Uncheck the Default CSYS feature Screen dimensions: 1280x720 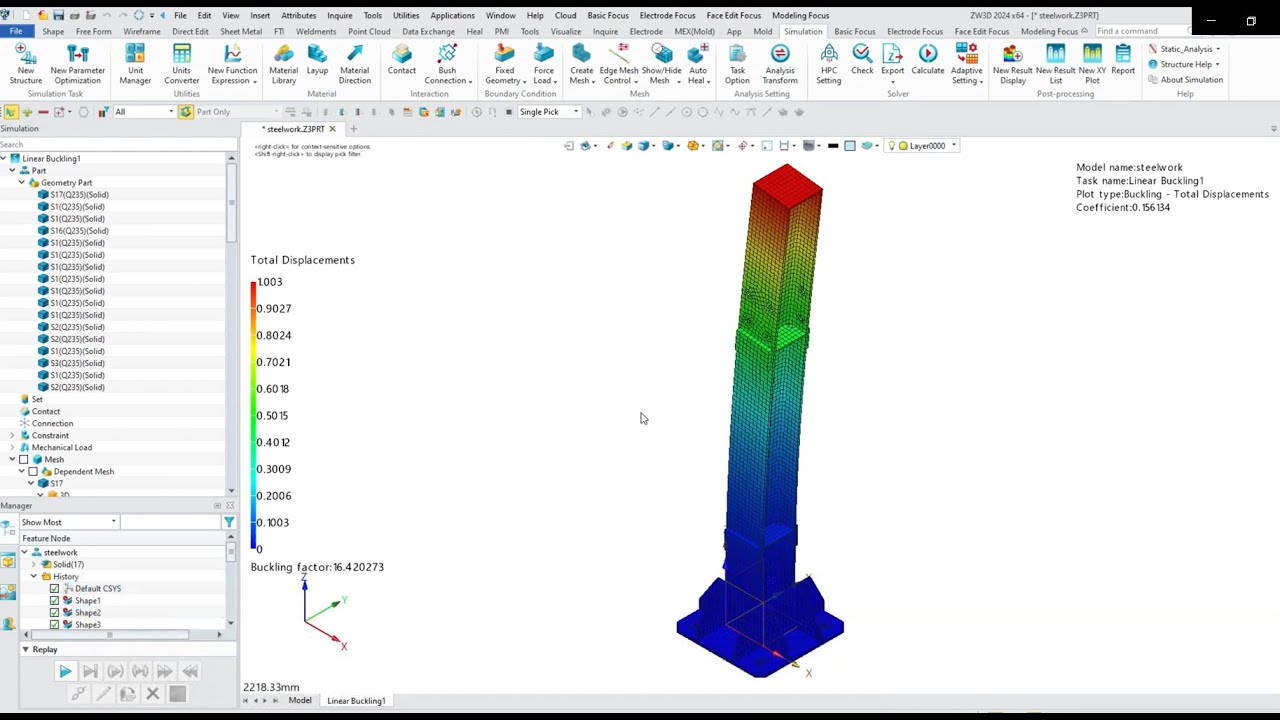[x=54, y=589]
